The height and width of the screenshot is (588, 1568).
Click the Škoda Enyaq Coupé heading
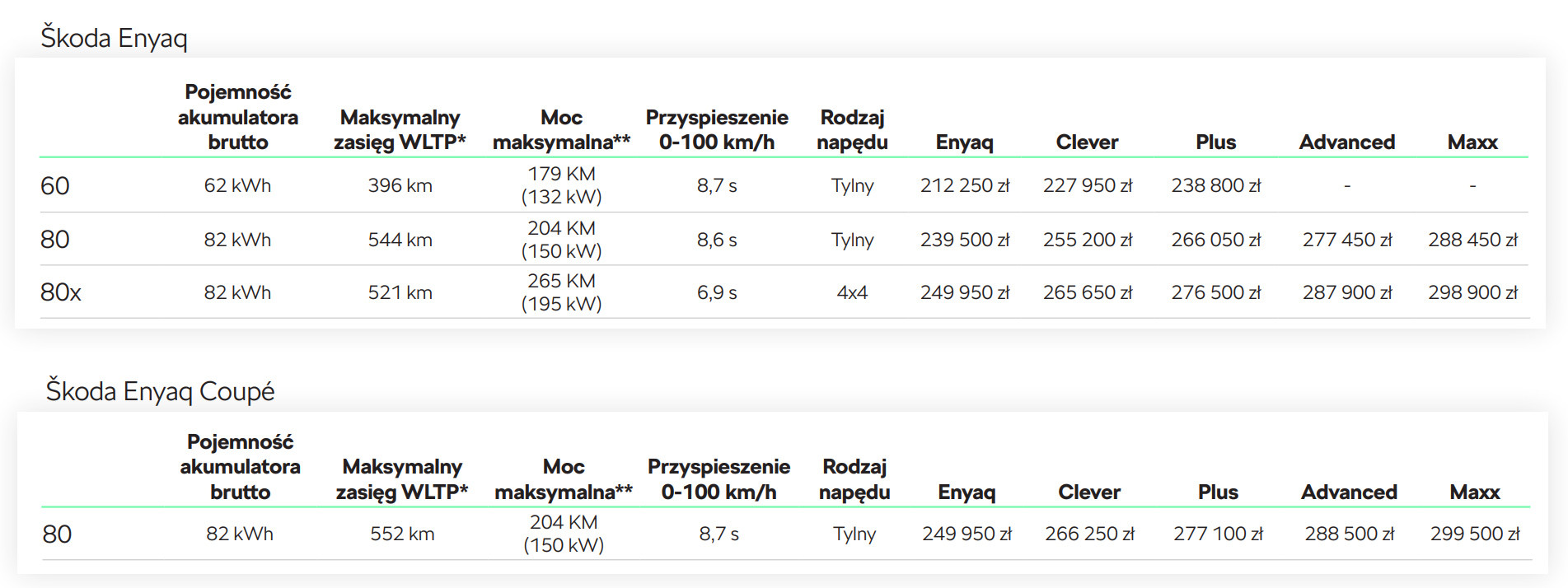[x=160, y=390]
